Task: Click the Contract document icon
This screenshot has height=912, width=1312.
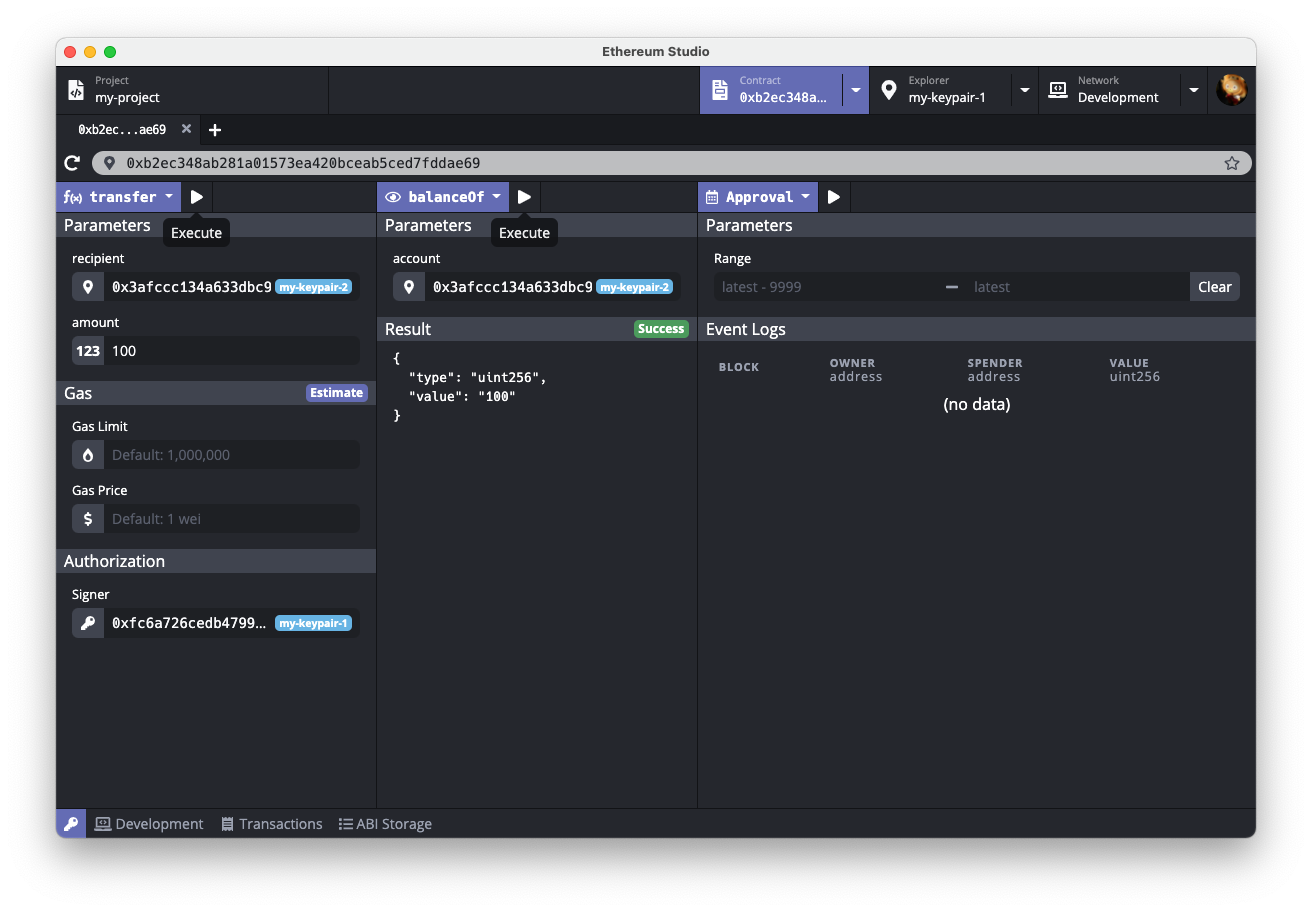Action: coord(719,90)
